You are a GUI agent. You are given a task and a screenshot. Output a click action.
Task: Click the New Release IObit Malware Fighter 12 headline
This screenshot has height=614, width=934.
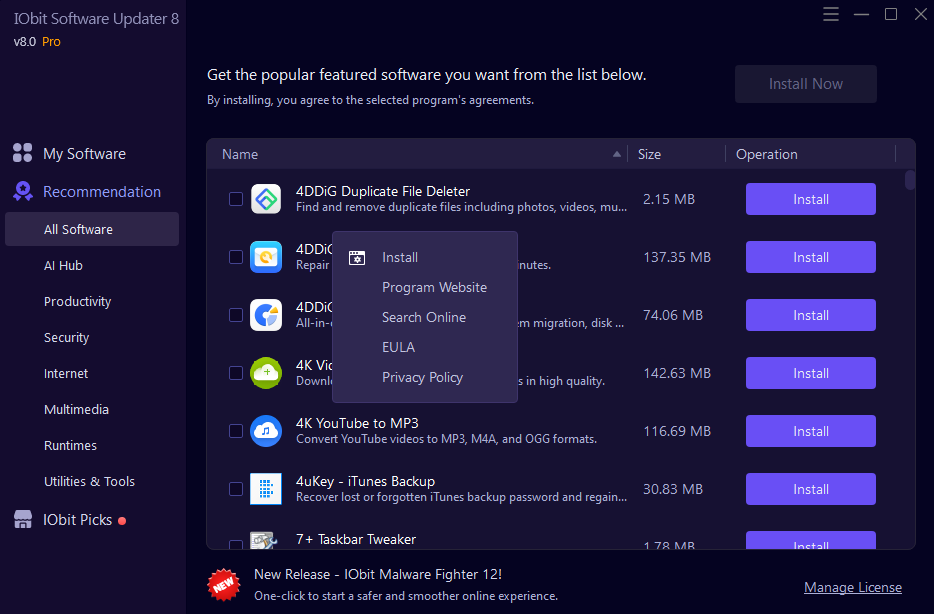pyautogui.click(x=378, y=574)
